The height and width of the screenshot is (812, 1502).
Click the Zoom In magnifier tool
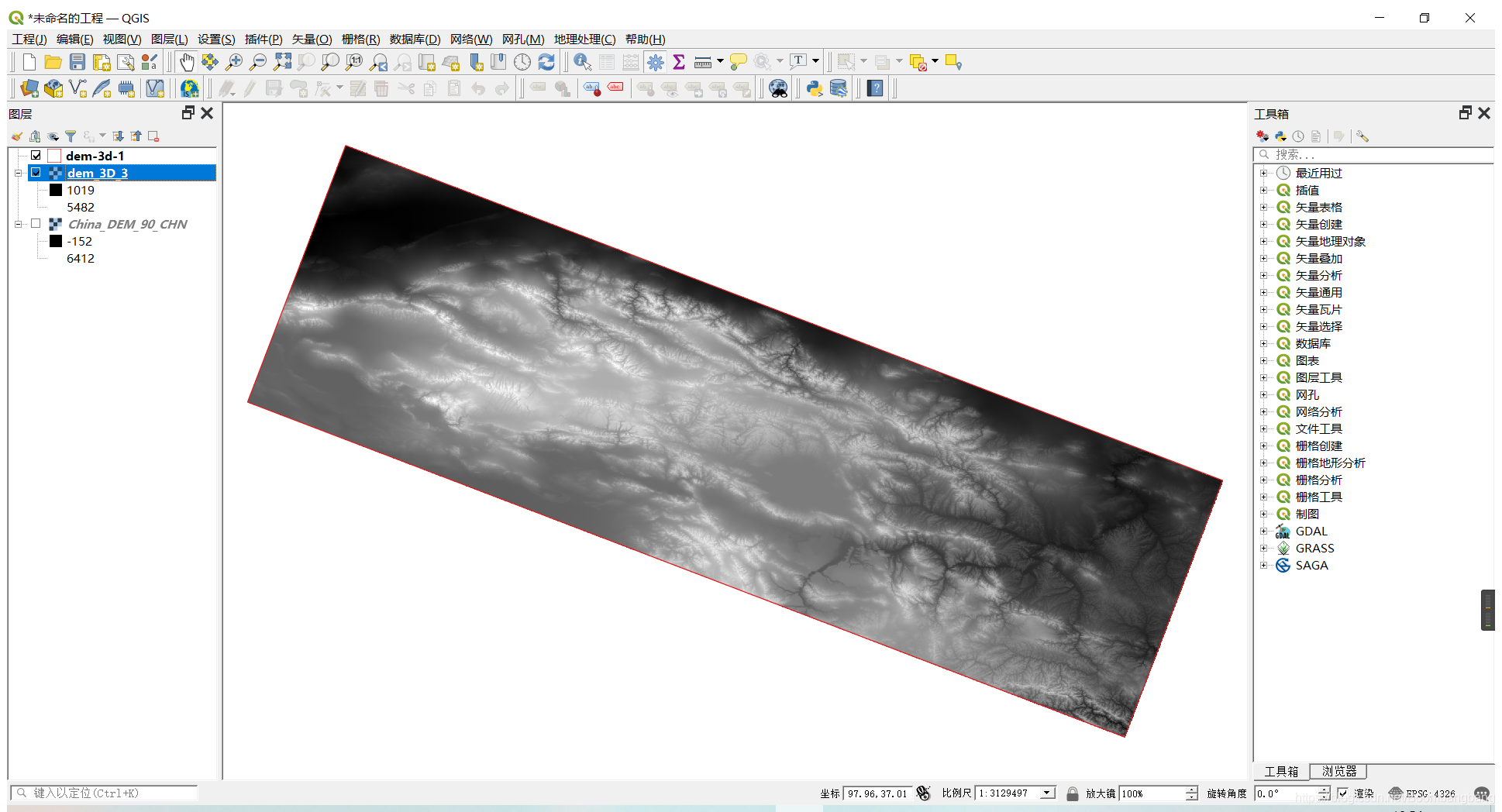[234, 62]
